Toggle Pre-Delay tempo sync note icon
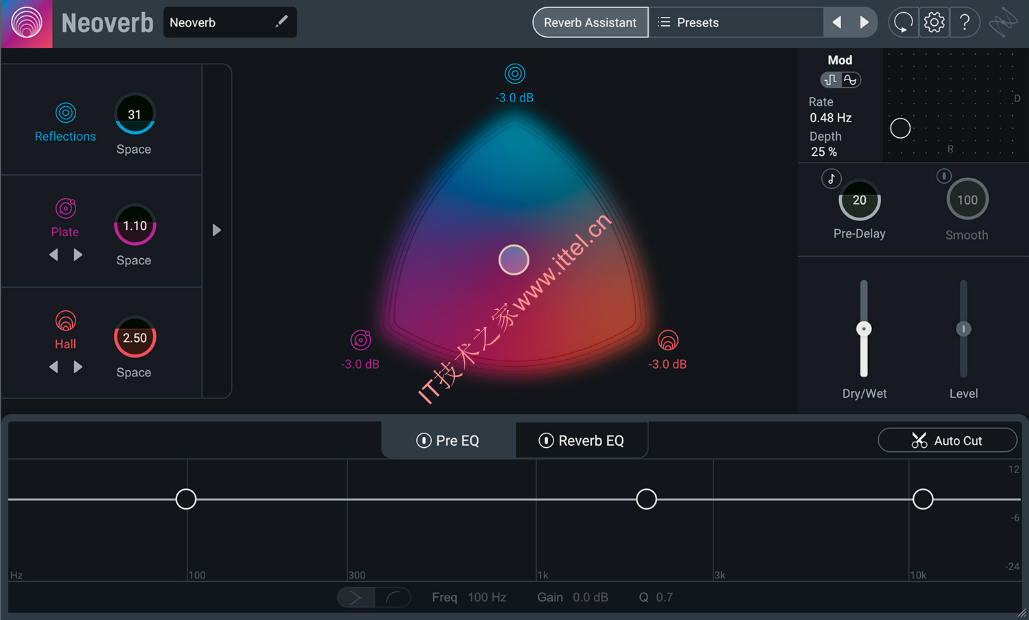The height and width of the screenshot is (620, 1029). pyautogui.click(x=831, y=178)
